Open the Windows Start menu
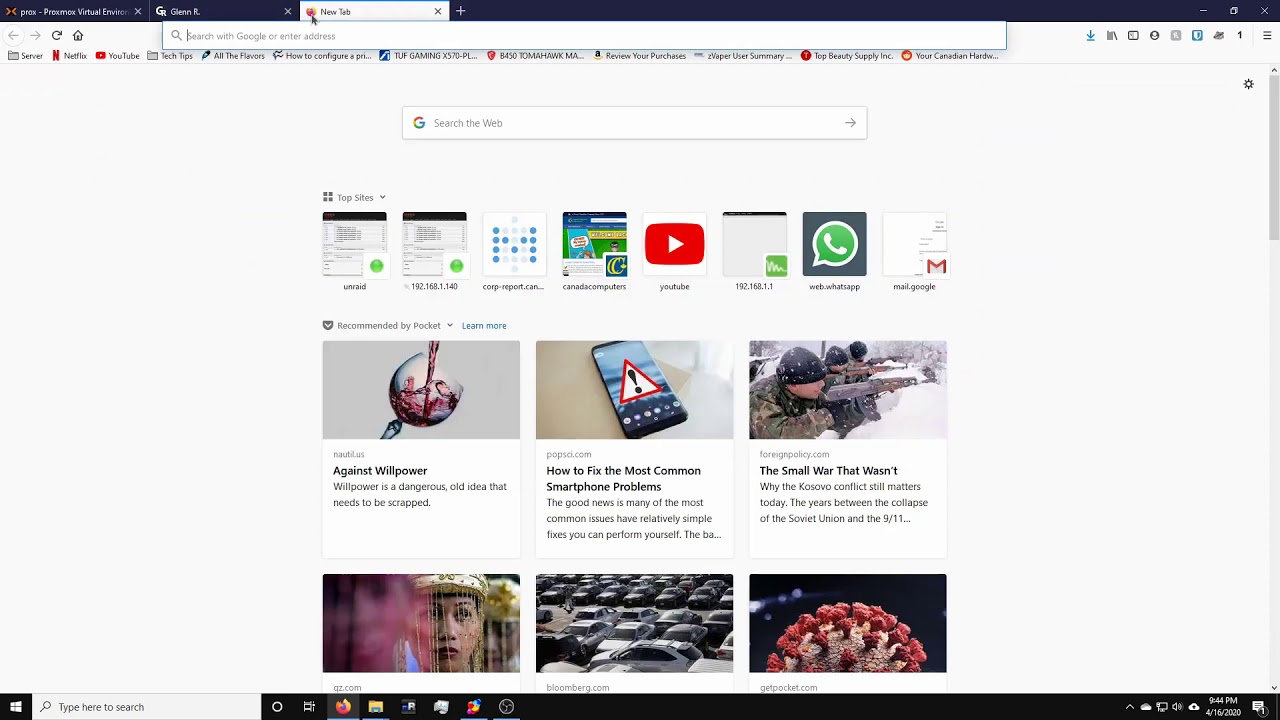 15,707
